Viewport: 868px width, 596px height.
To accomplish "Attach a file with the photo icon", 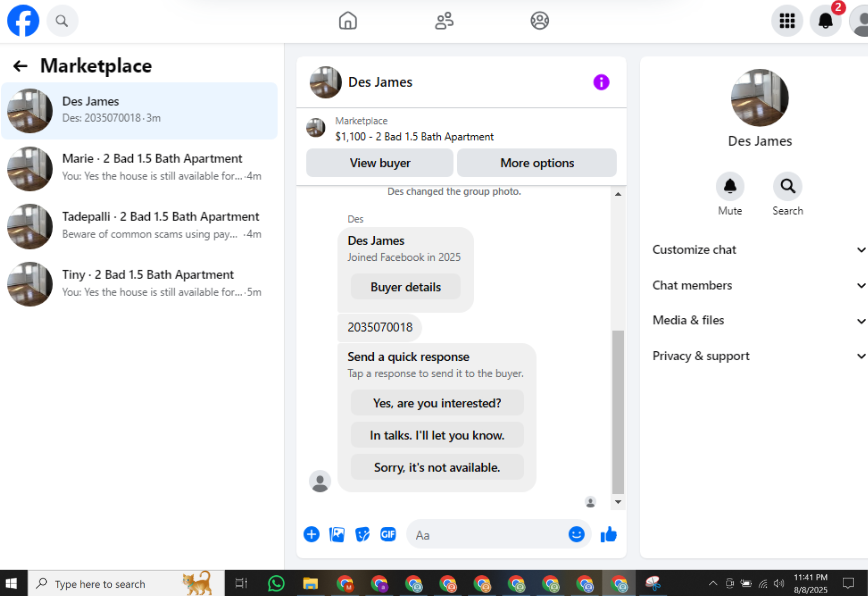I will coord(337,535).
